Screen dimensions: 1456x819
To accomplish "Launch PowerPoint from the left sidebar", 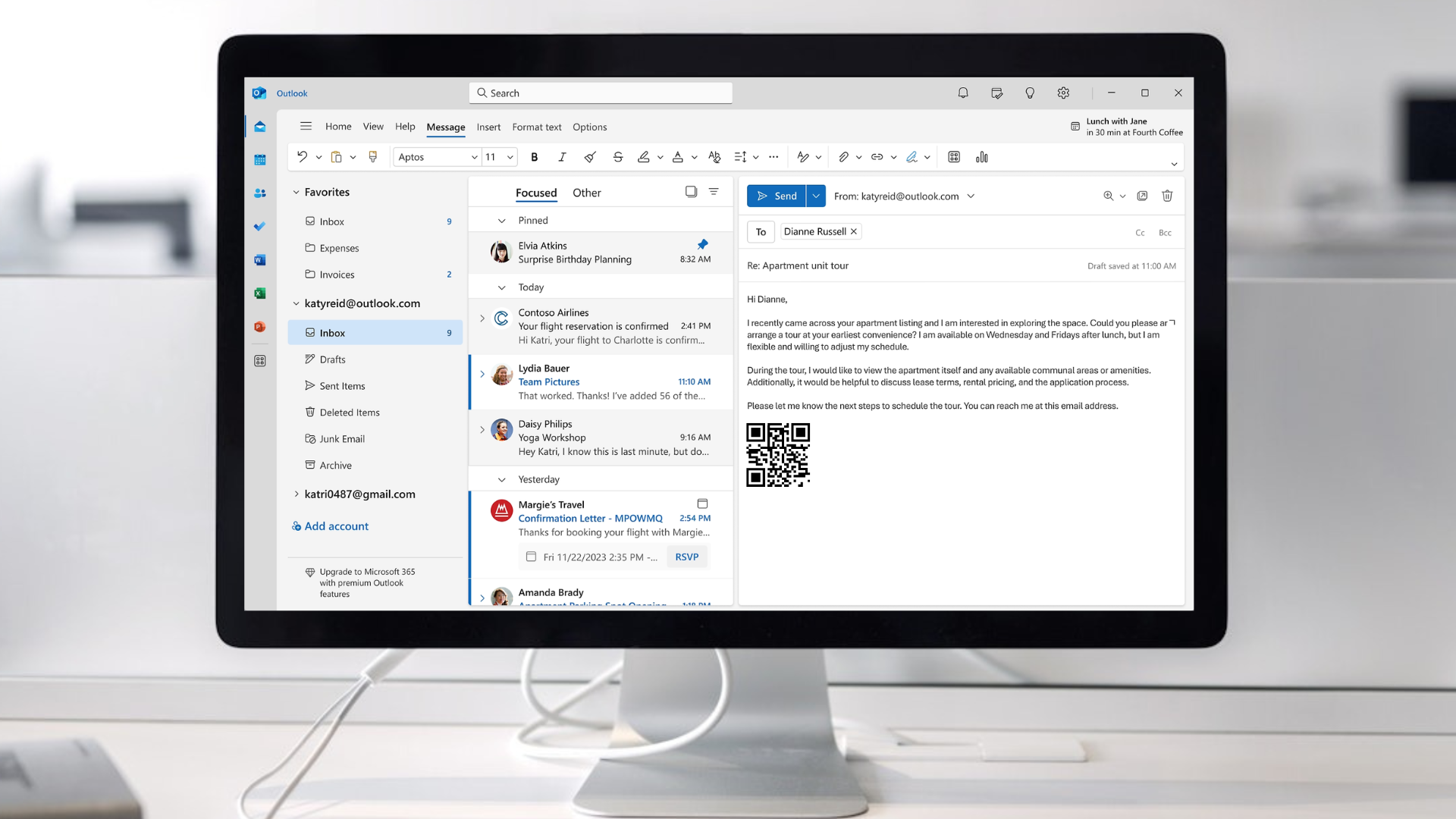I will coord(260,327).
